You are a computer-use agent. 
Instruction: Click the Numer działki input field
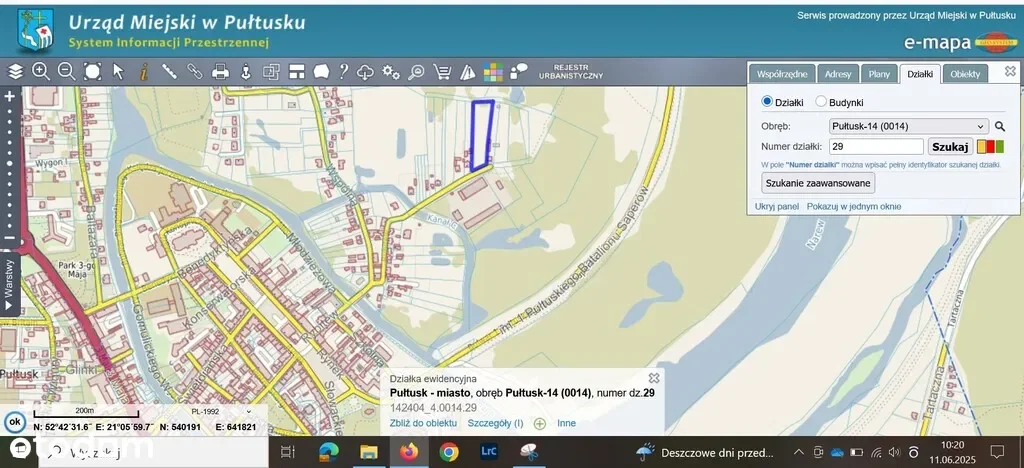(x=876, y=146)
